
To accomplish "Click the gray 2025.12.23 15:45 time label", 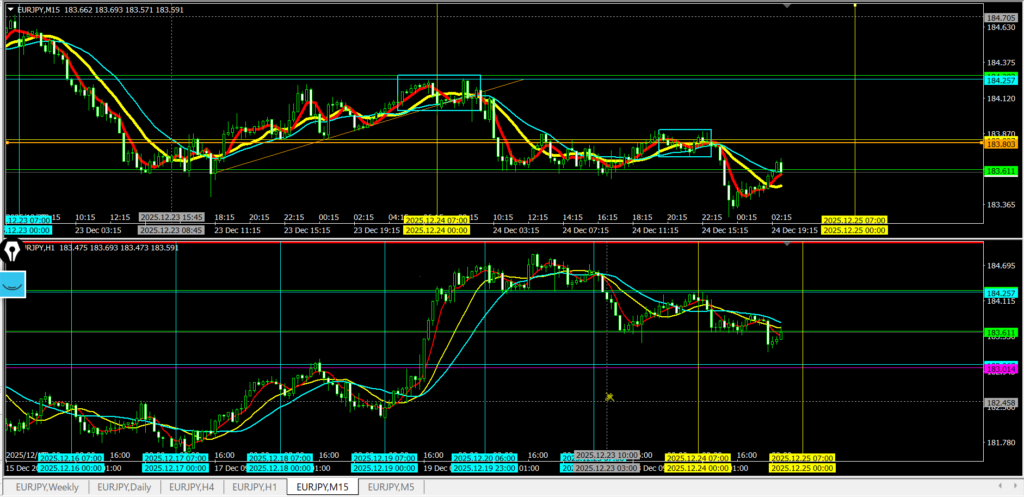I will pyautogui.click(x=171, y=216).
